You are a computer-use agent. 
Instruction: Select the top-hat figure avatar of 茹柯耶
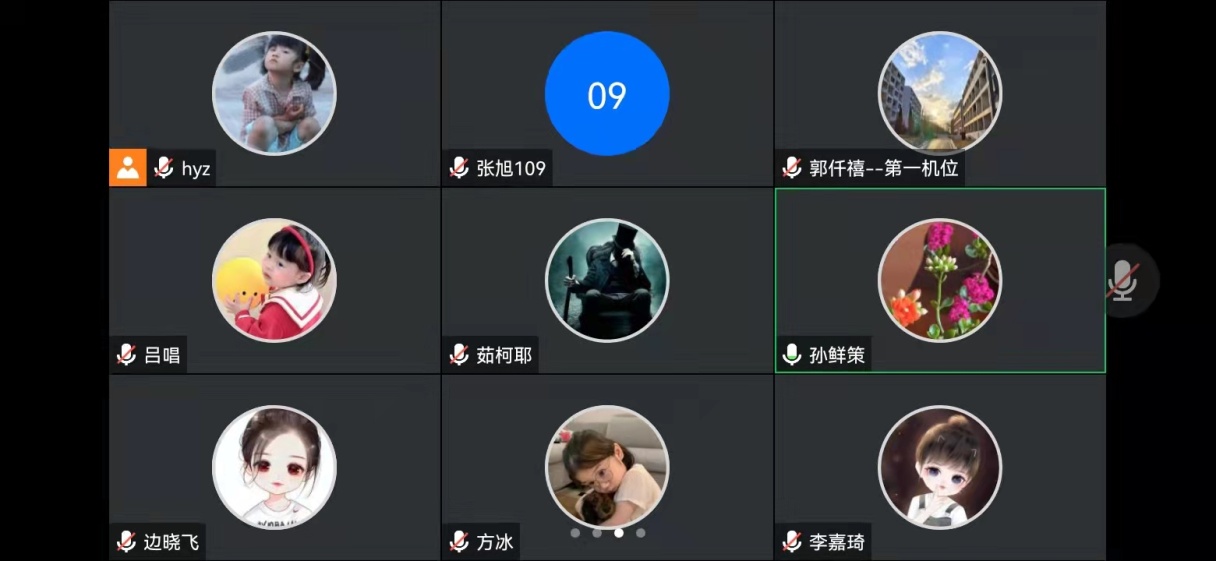click(607, 281)
